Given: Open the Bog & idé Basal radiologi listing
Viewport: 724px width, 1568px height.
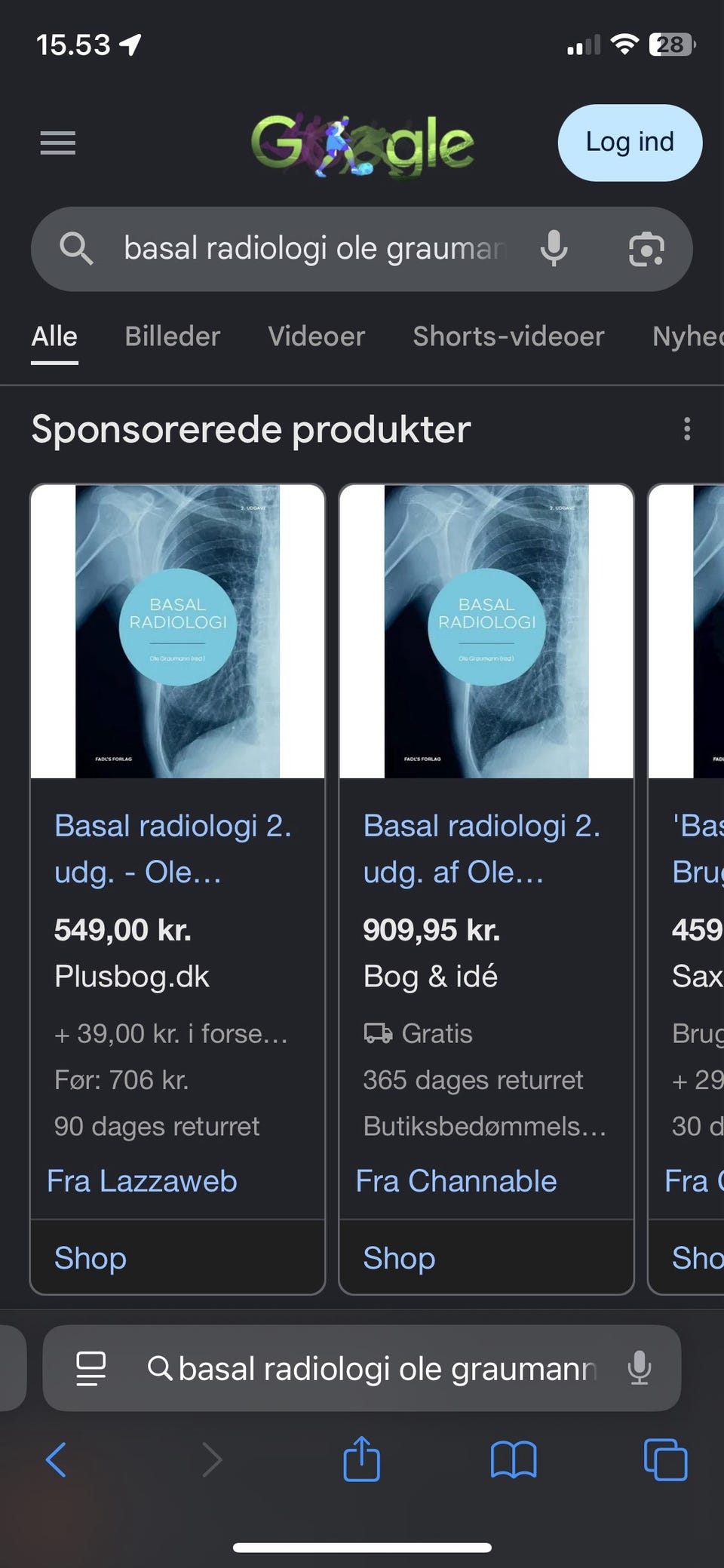Looking at the screenshot, I should click(x=481, y=848).
